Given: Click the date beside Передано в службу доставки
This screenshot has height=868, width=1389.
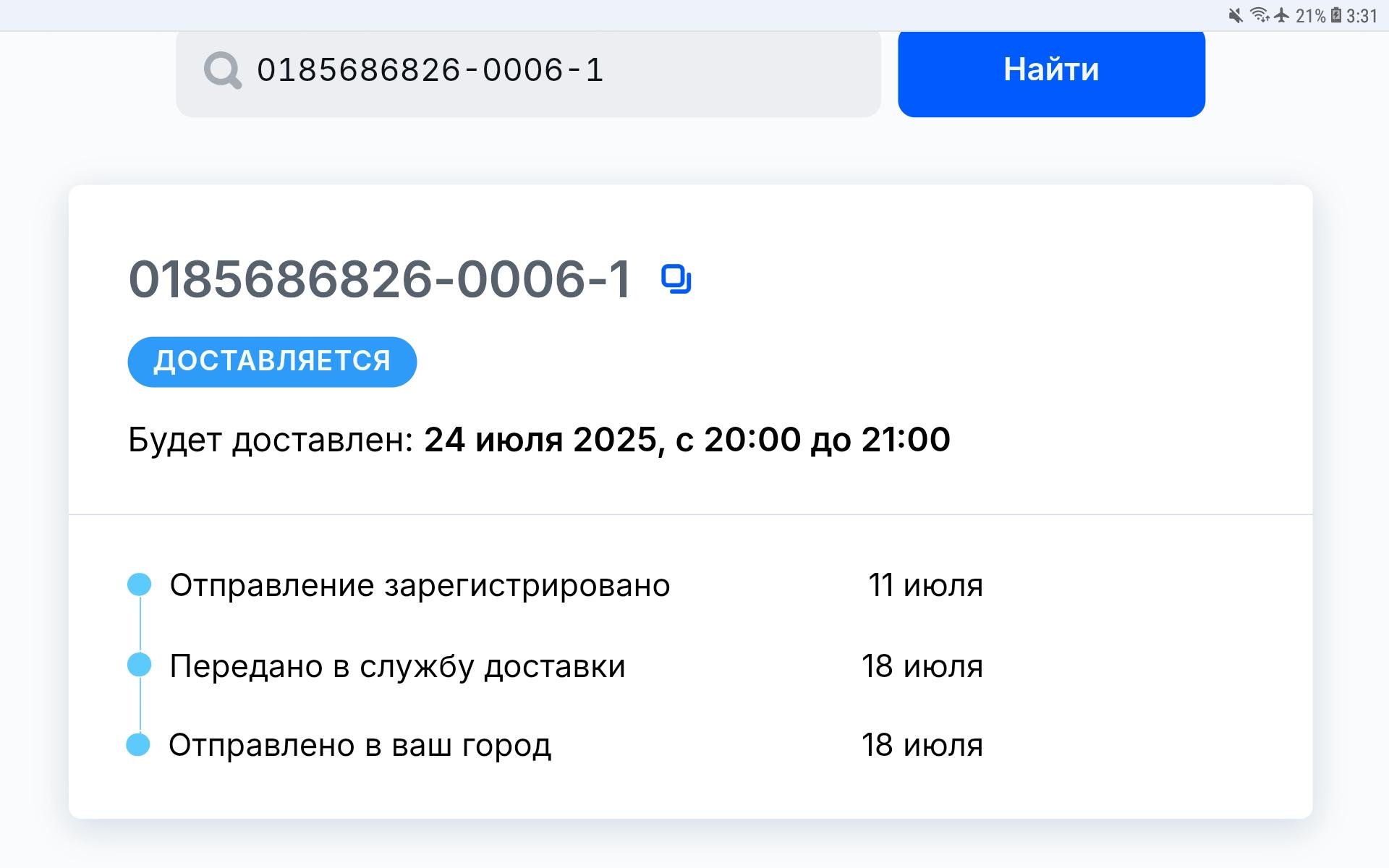Looking at the screenshot, I should (922, 666).
